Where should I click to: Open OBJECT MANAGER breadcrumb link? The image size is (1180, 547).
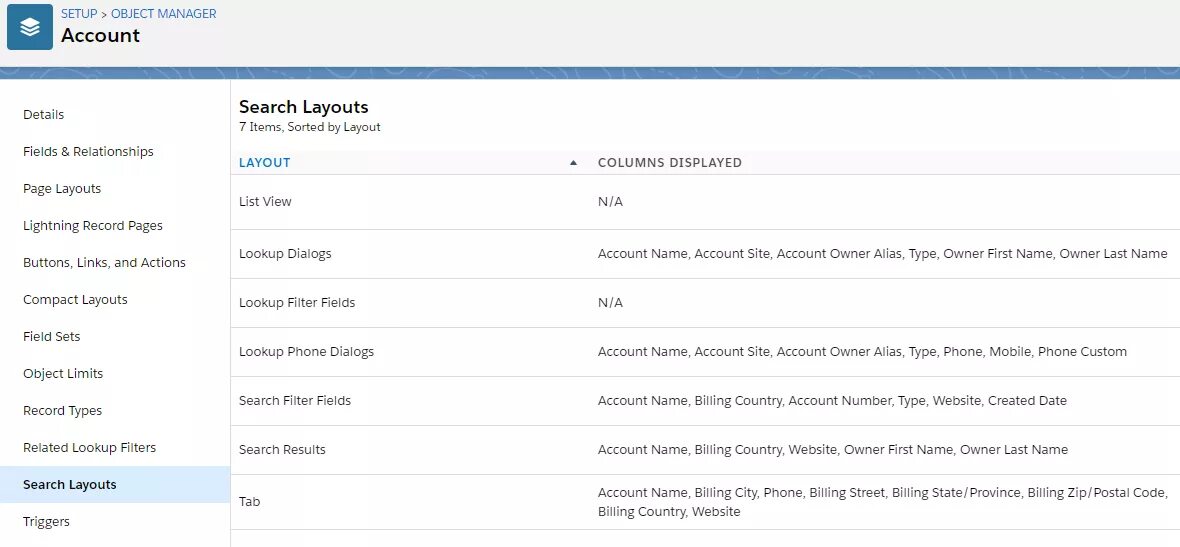163,14
